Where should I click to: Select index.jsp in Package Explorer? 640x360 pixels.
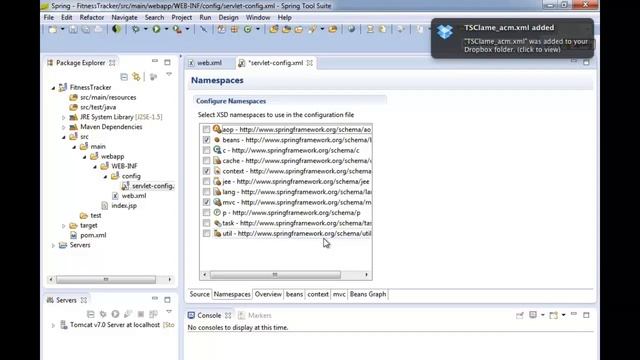pos(124,205)
